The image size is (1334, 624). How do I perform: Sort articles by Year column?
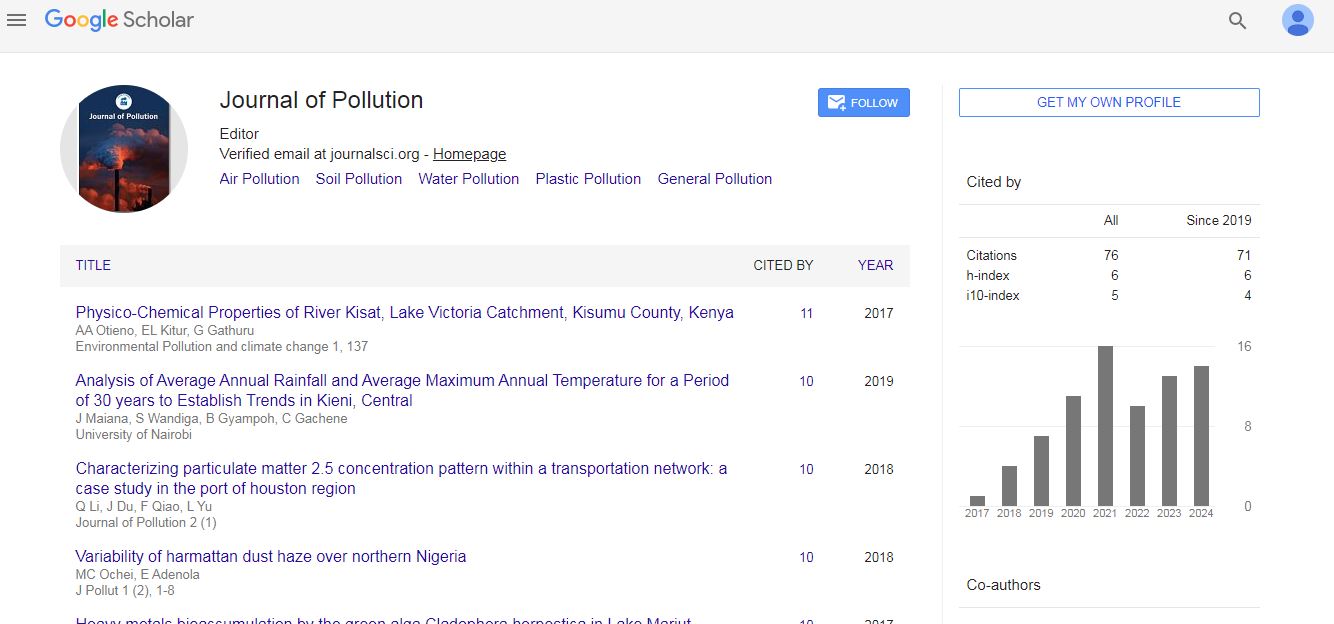(x=875, y=265)
